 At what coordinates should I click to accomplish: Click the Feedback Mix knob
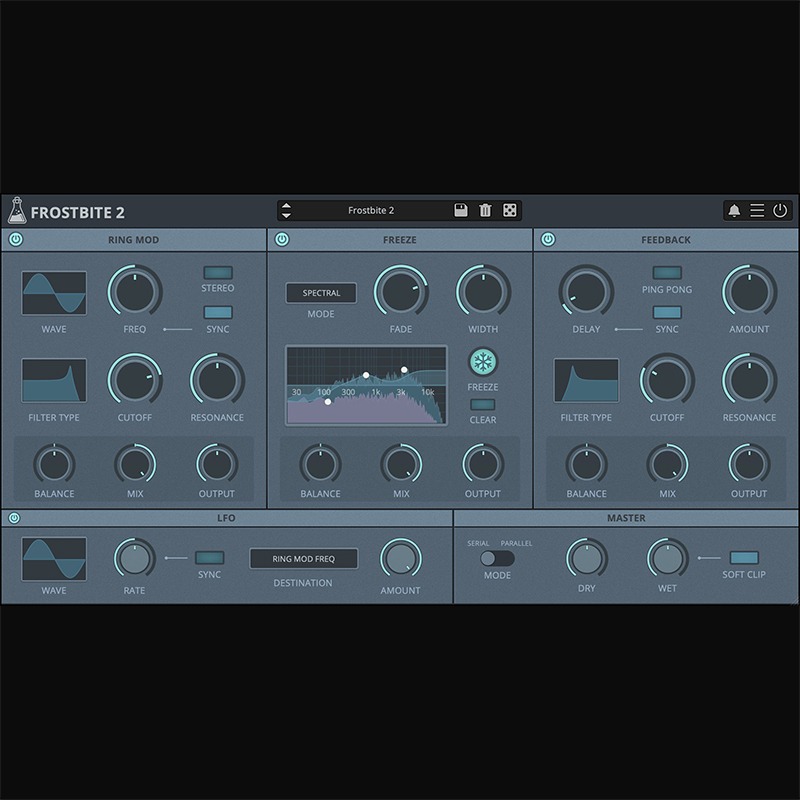(x=667, y=464)
